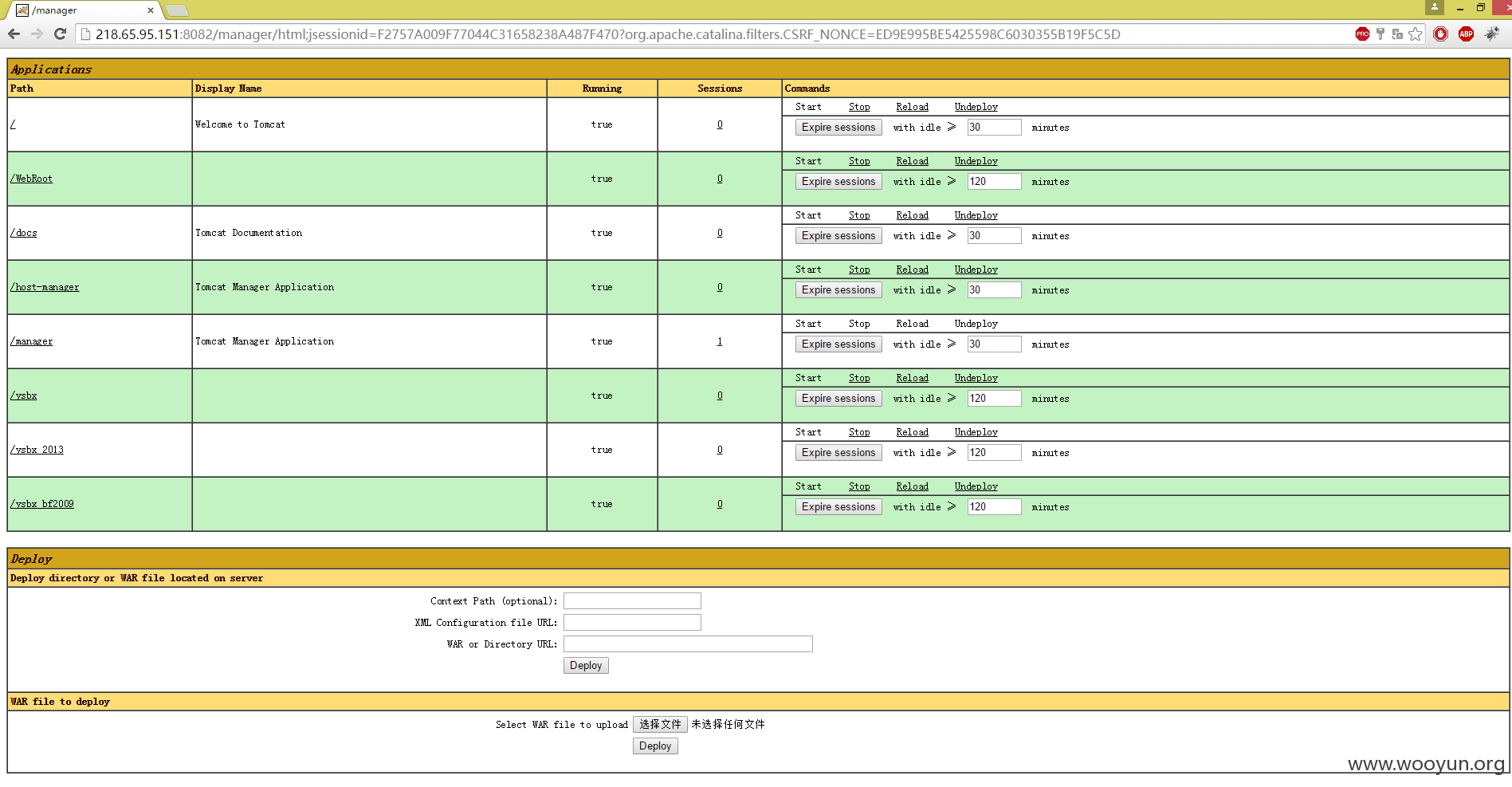The height and width of the screenshot is (787, 1512).
Task: Expire sessions for /ysbx_bf2009
Action: click(x=838, y=507)
